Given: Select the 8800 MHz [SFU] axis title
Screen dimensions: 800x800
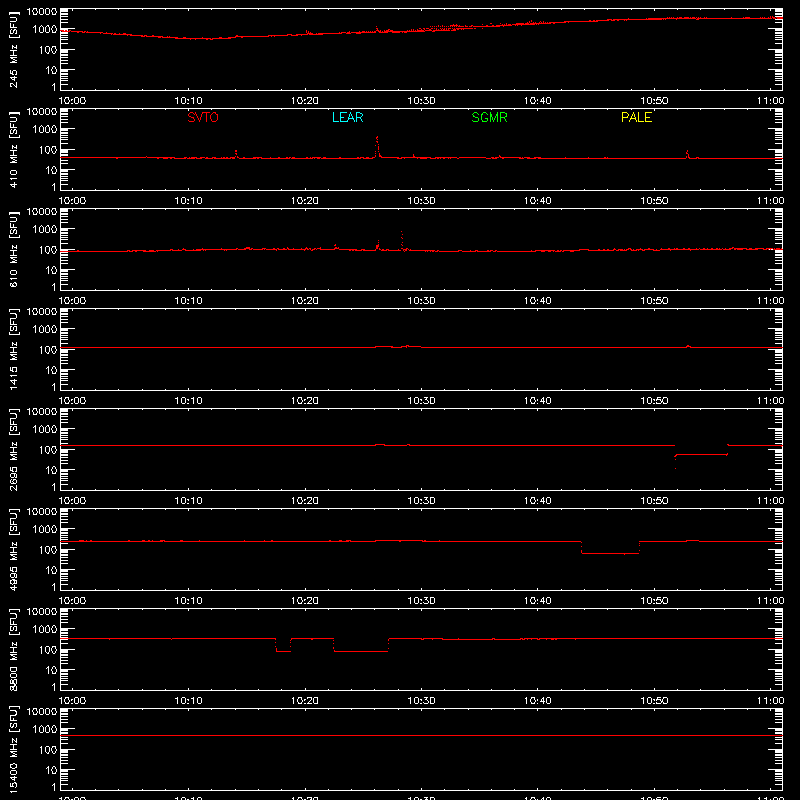Looking at the screenshot, I should click(x=13, y=649).
